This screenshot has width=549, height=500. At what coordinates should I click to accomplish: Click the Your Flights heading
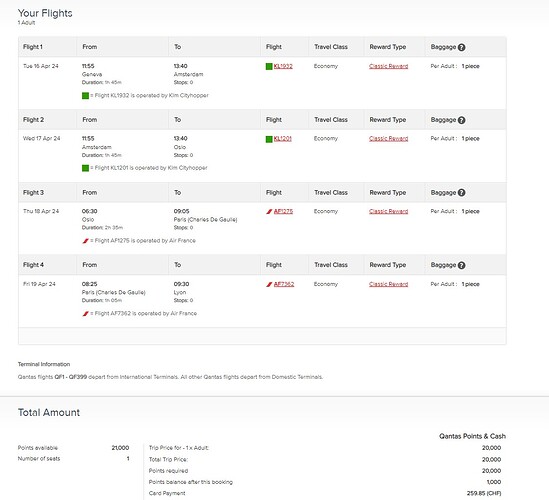pos(45,13)
